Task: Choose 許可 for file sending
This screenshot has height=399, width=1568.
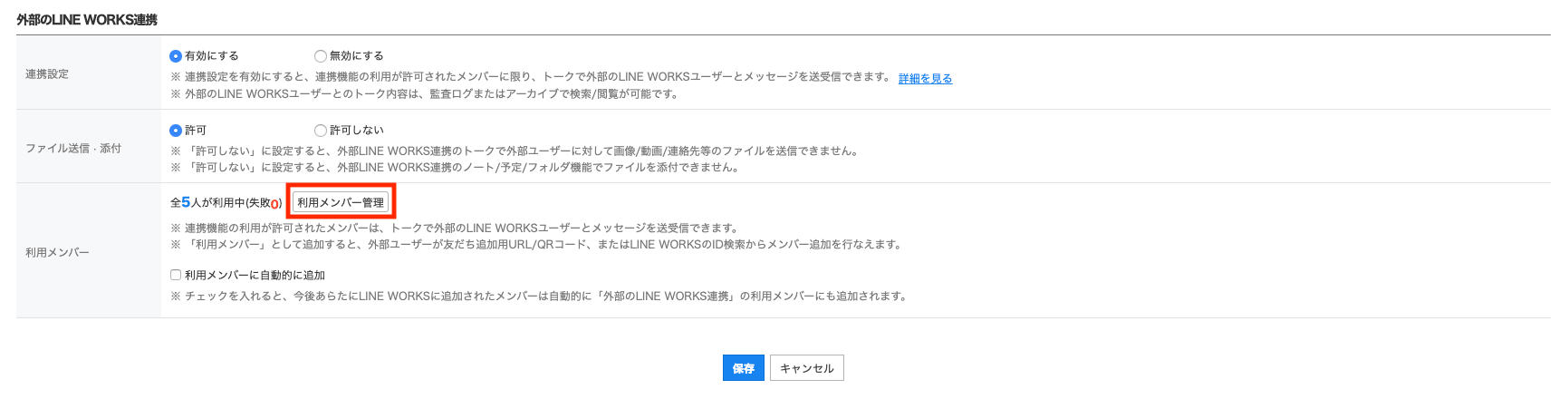Action: coord(176,131)
